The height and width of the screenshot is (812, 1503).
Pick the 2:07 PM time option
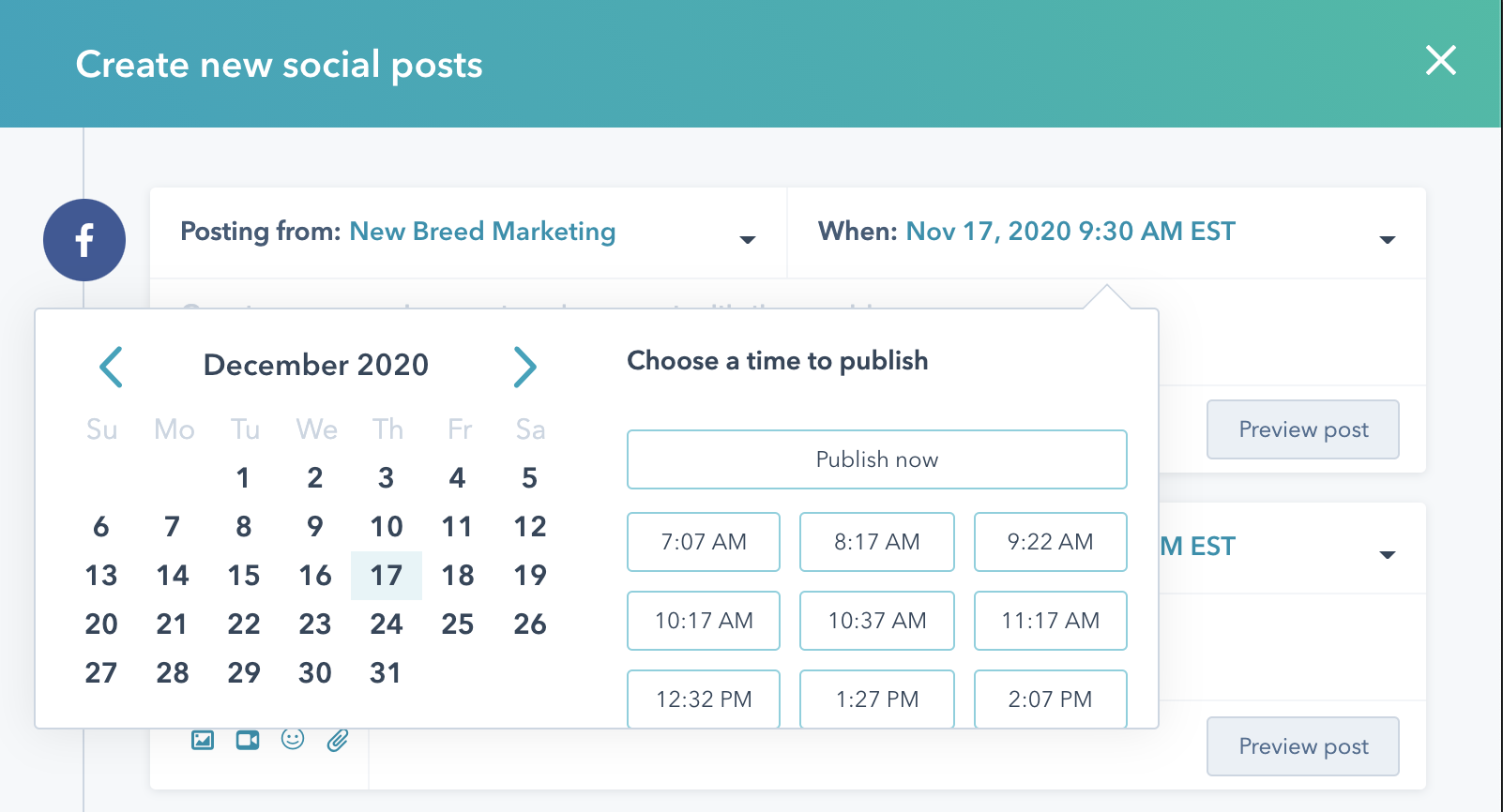pos(1050,699)
